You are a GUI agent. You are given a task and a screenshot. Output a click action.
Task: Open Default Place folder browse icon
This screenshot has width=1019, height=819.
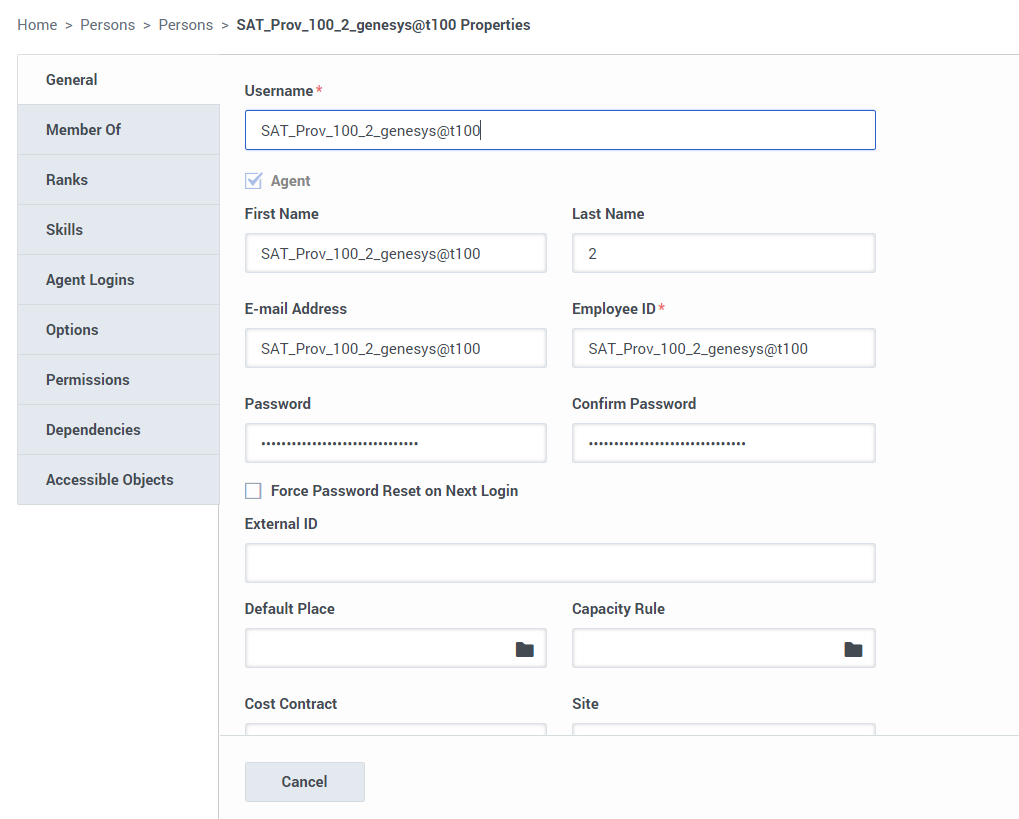point(524,649)
